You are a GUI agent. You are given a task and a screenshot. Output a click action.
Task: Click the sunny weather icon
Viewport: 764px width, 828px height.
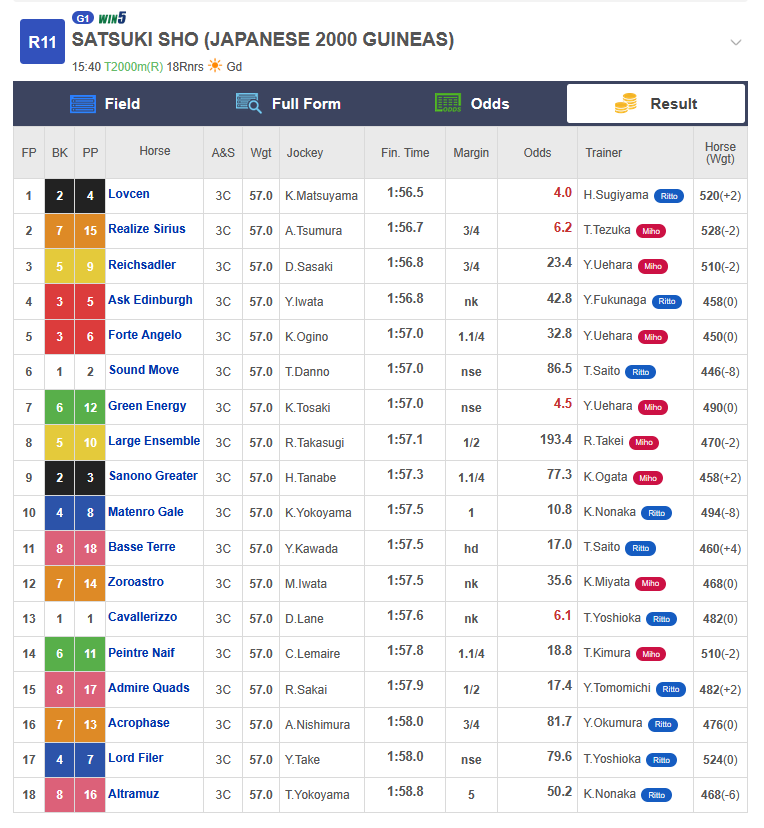(215, 65)
